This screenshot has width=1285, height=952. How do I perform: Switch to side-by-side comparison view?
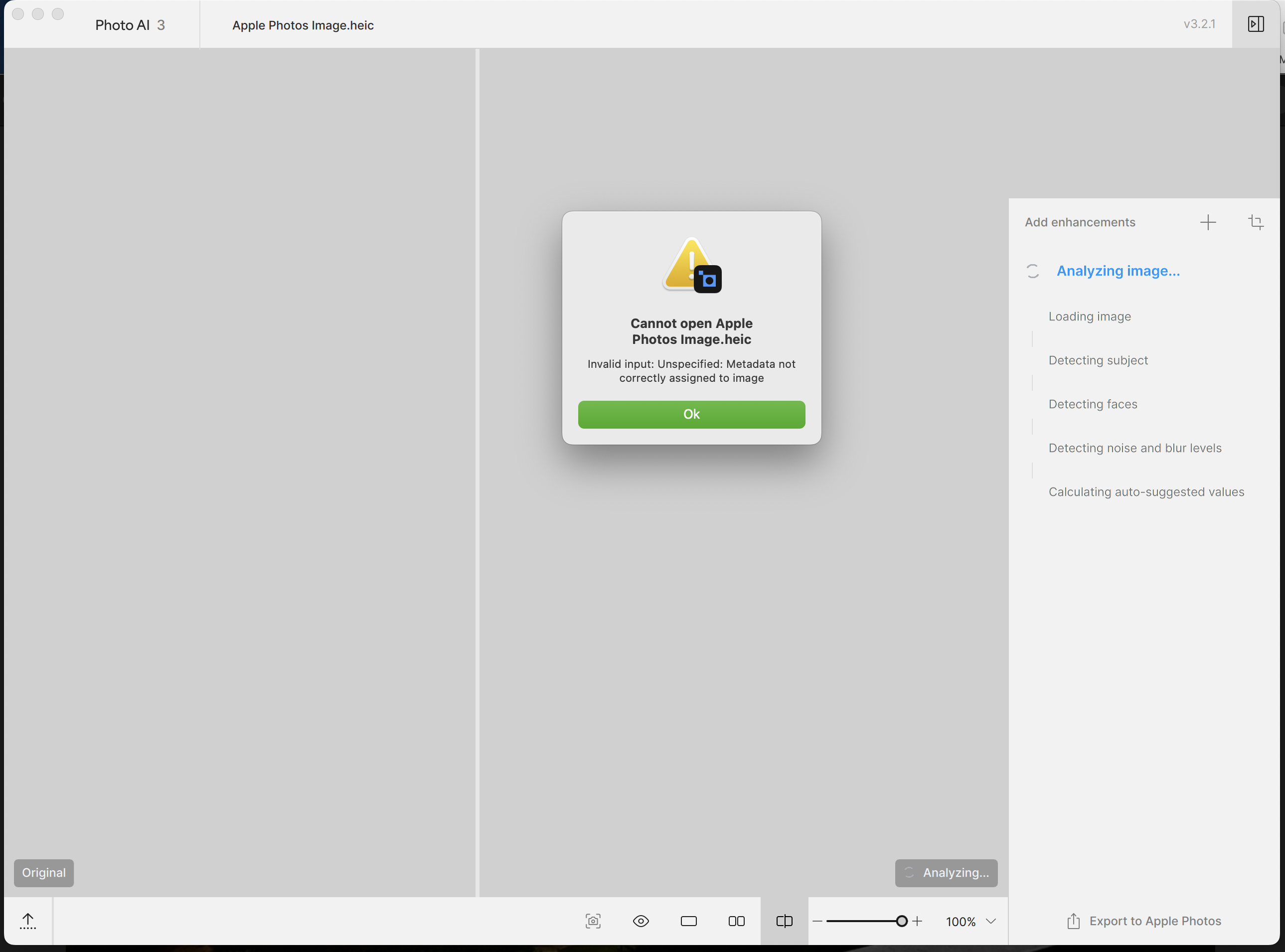(x=736, y=920)
